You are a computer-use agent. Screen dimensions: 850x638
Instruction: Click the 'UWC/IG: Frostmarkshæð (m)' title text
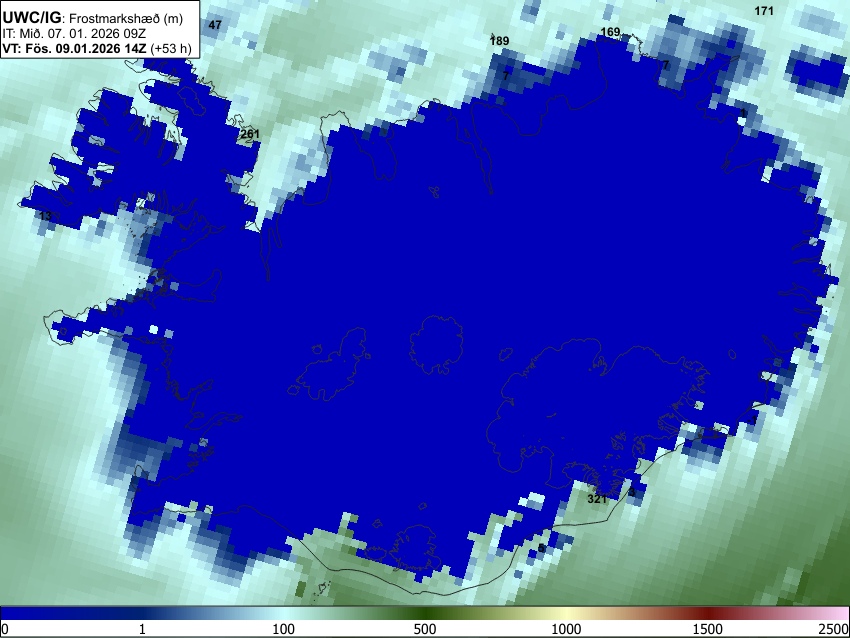[x=93, y=18]
